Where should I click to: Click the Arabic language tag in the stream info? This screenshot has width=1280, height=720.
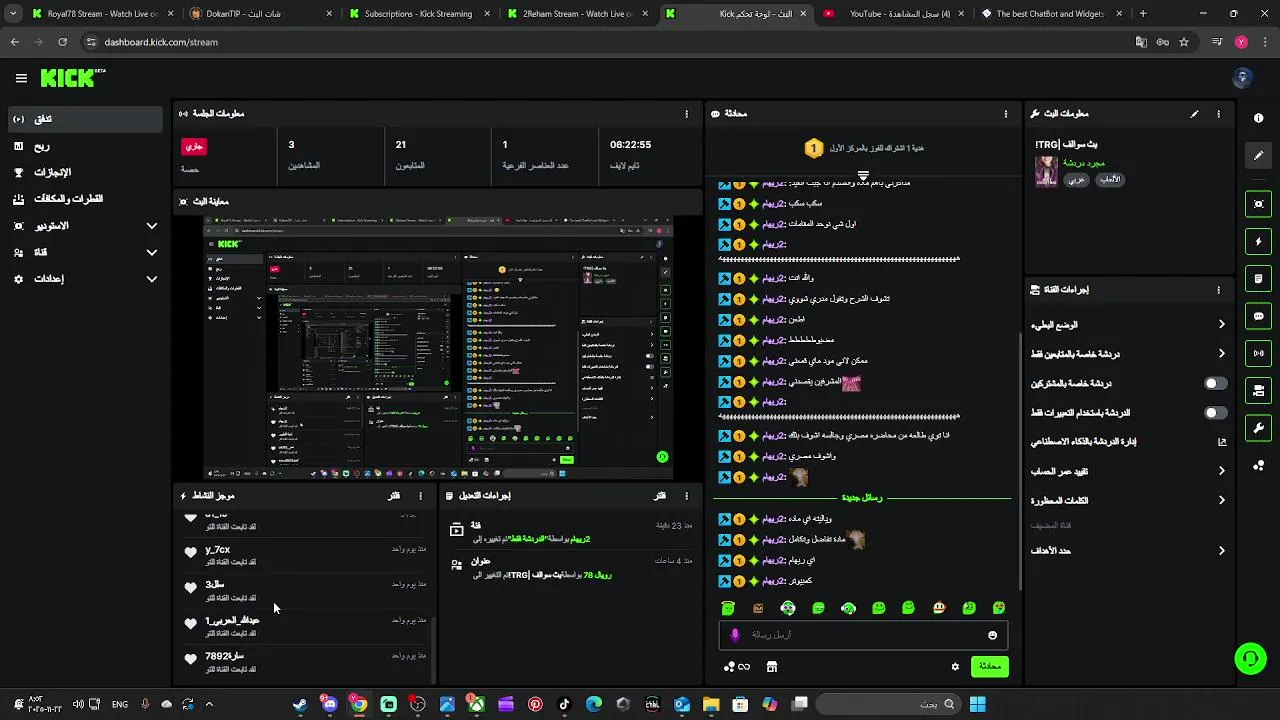click(1076, 180)
